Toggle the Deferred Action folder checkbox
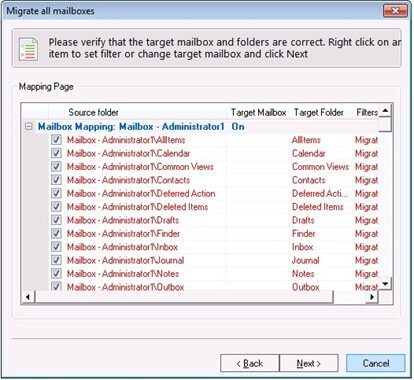Viewport: 414px width, 380px height. pyautogui.click(x=56, y=193)
